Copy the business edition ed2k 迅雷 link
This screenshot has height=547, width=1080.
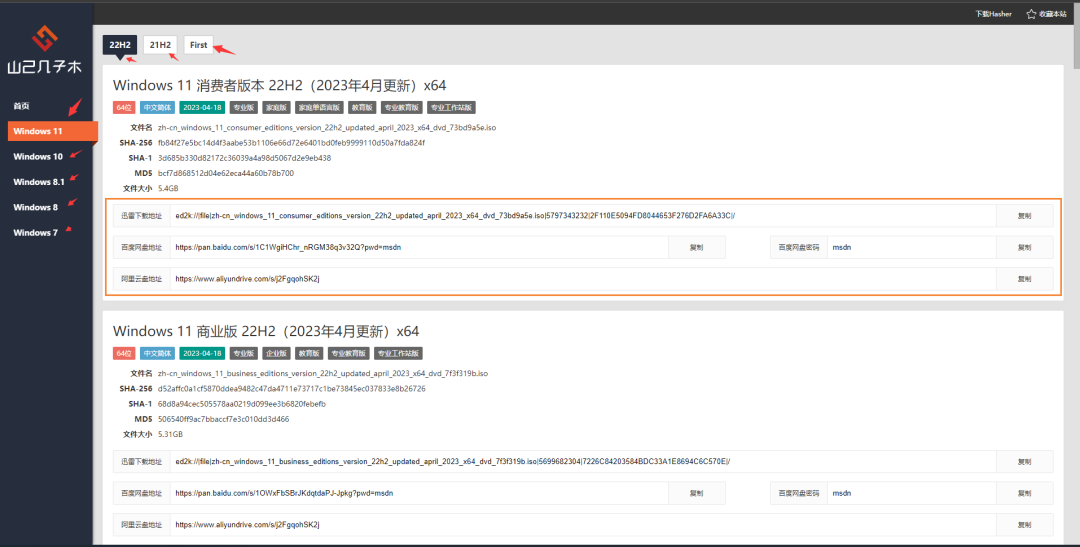tap(1024, 462)
